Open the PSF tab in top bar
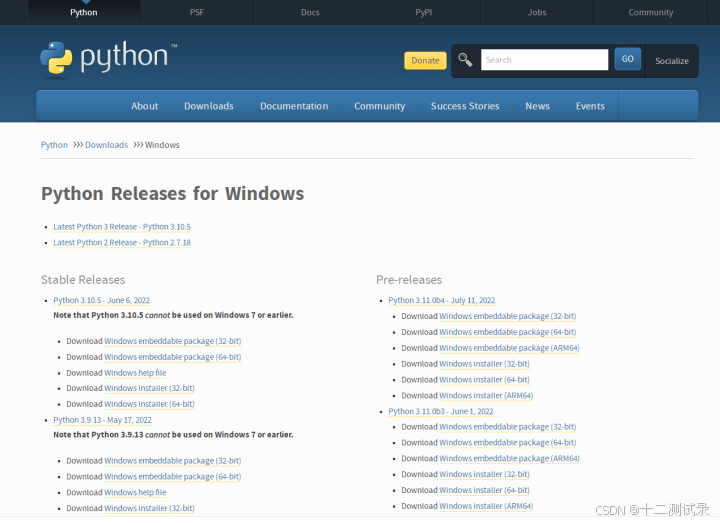The height and width of the screenshot is (523, 720). click(x=197, y=12)
